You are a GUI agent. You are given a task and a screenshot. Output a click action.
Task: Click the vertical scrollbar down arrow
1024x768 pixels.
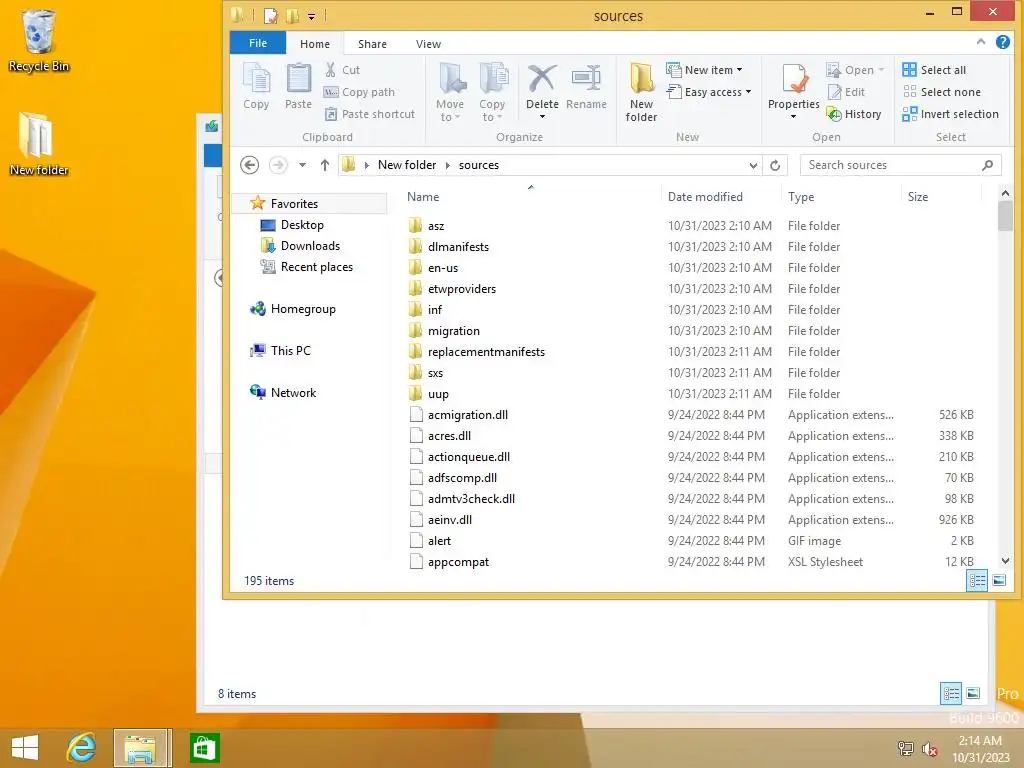[1005, 561]
